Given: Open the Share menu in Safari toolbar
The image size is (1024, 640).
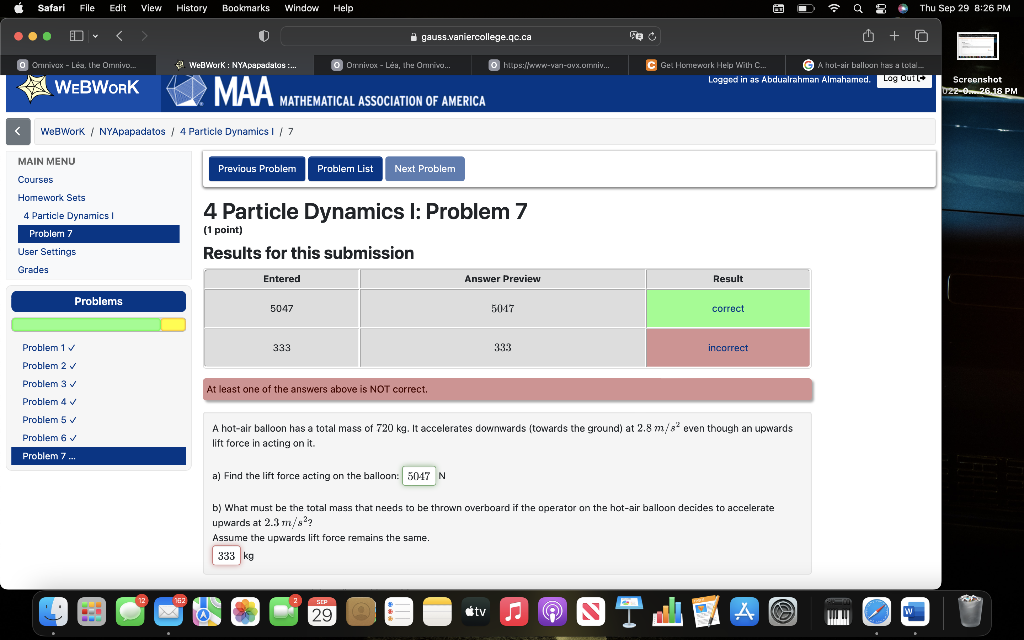Looking at the screenshot, I should [x=869, y=35].
